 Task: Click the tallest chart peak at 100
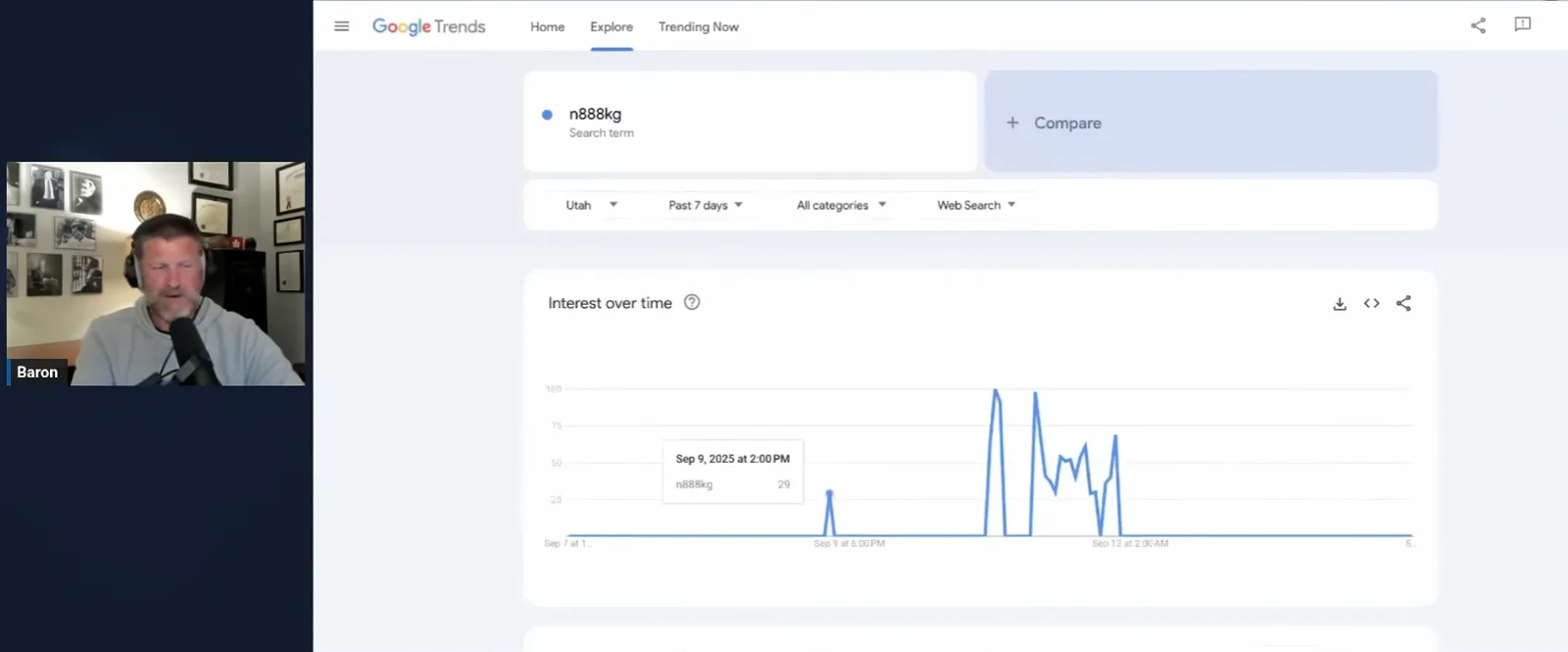coord(996,390)
